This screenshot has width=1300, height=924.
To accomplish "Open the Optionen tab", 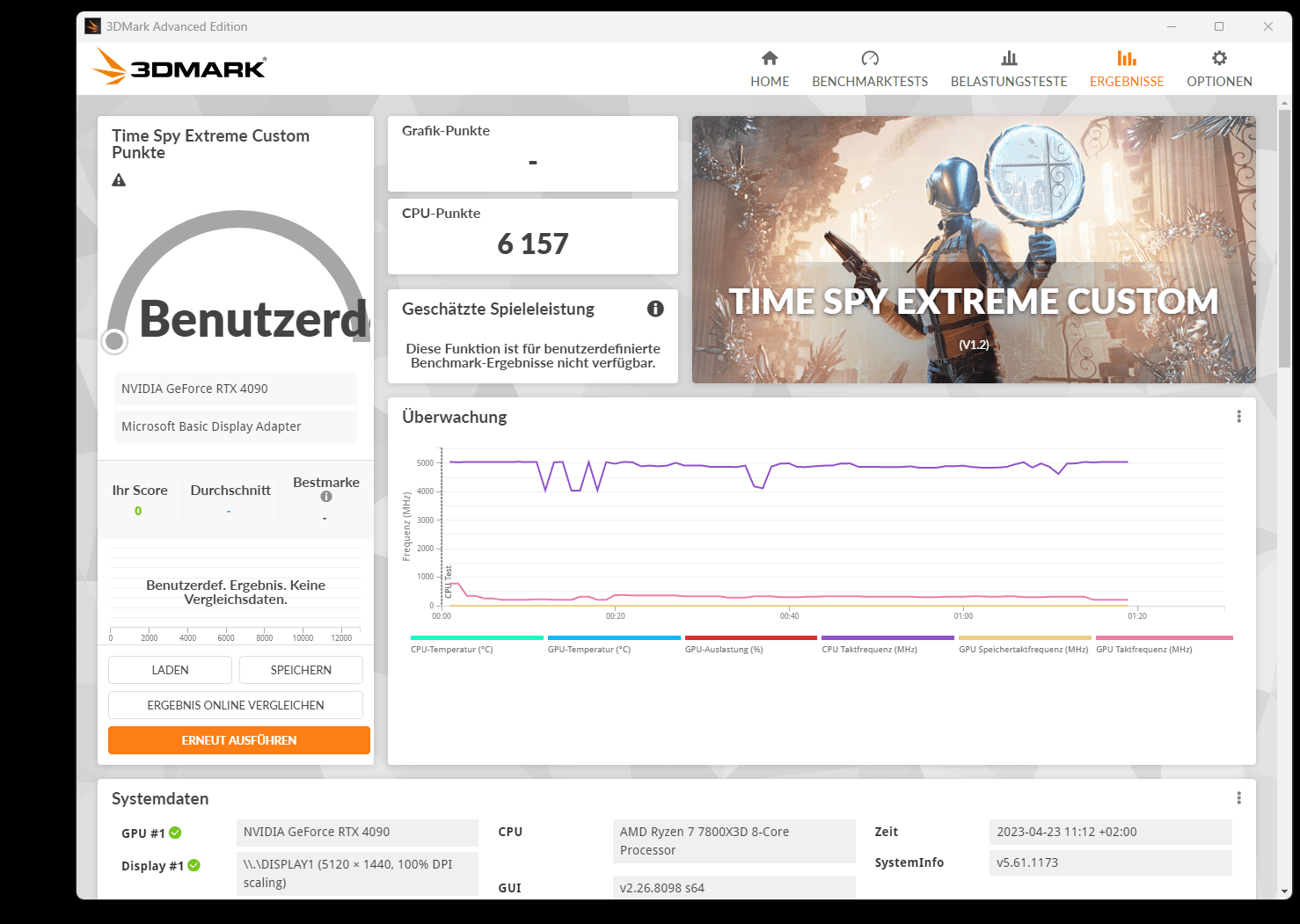I will pos(1219,69).
